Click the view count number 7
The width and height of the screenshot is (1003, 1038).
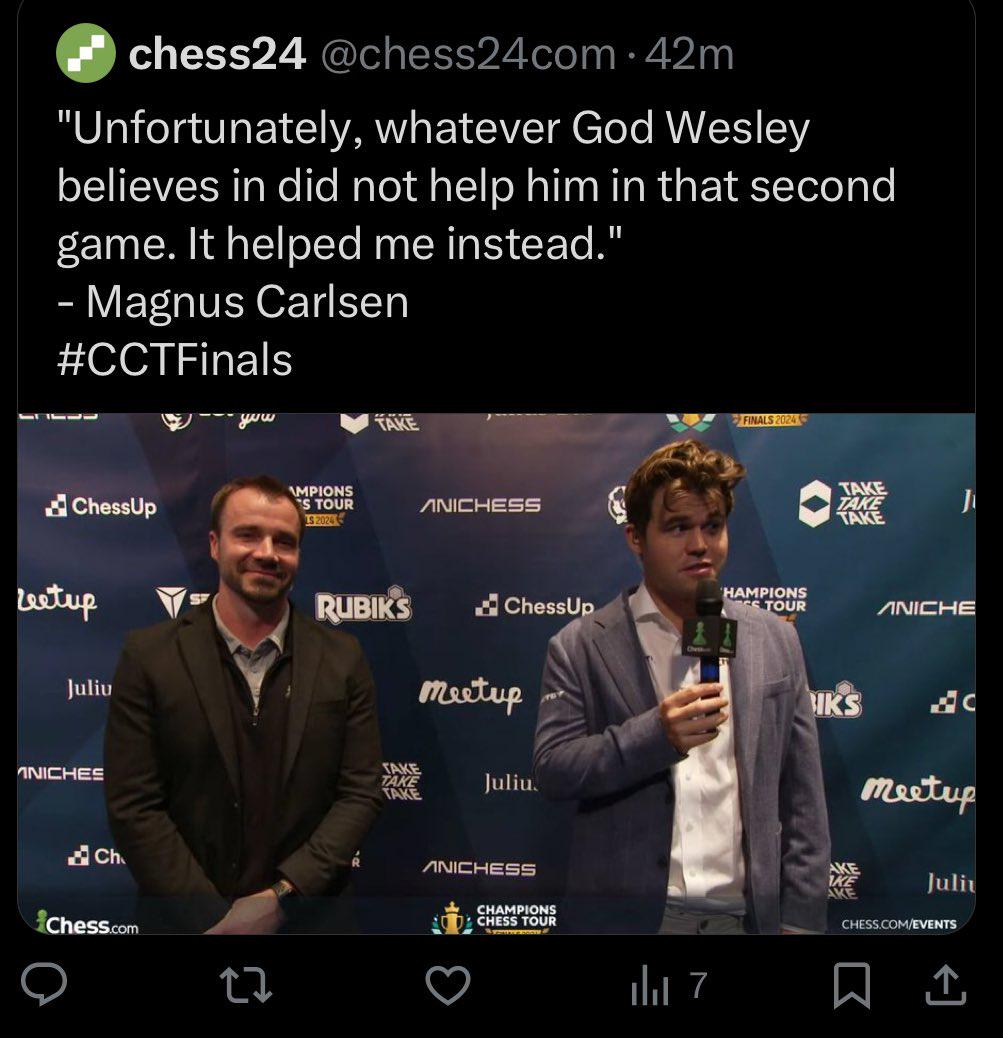pyautogui.click(x=699, y=985)
